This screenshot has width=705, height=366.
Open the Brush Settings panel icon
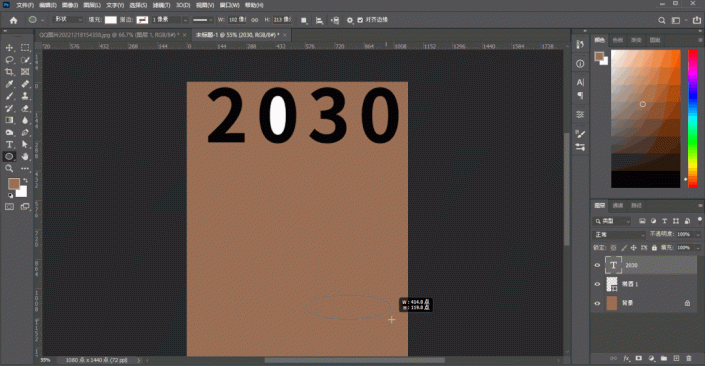[580, 134]
